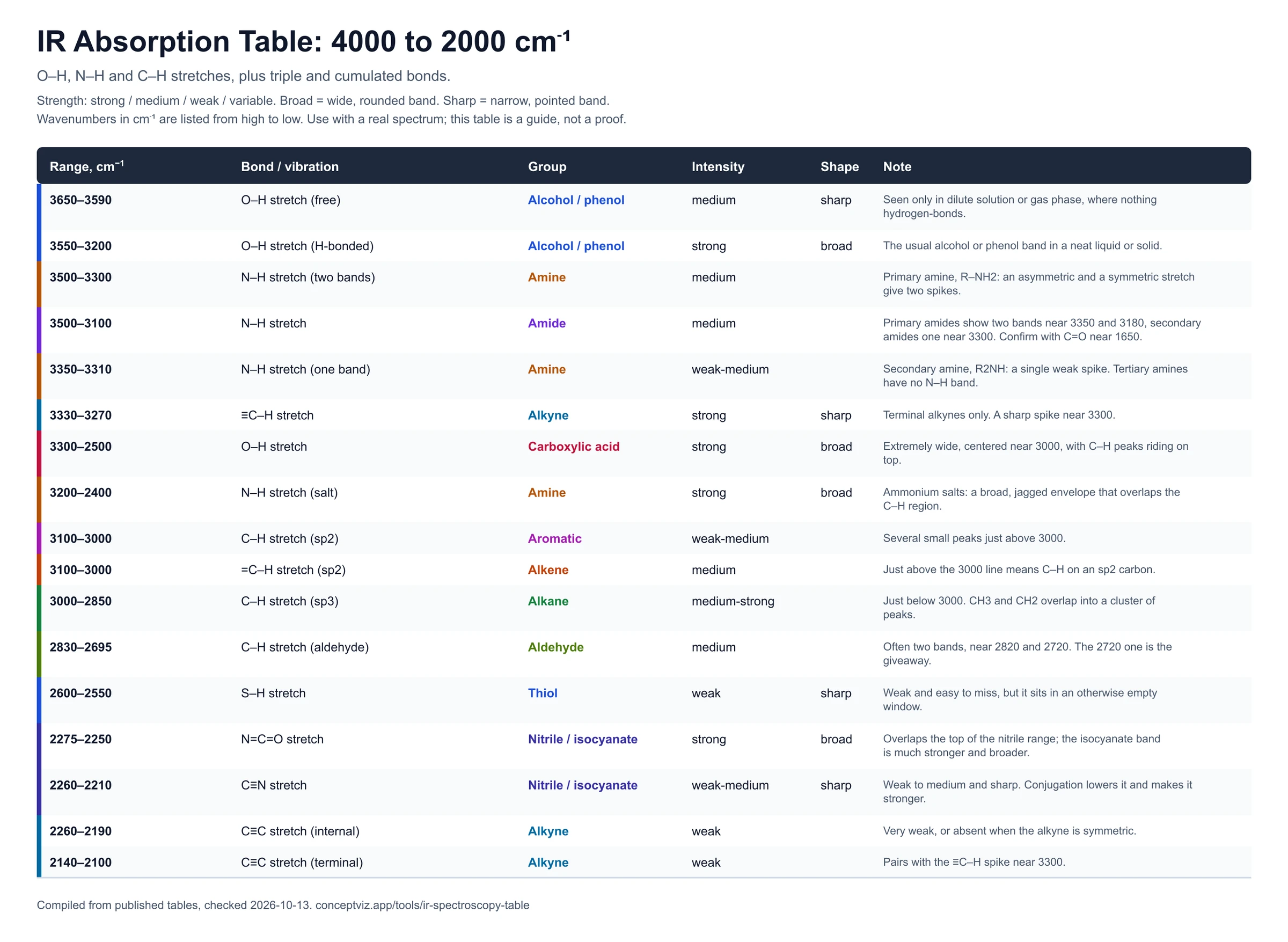Click the 'Note' column header
1288x942 pixels.
897,166
